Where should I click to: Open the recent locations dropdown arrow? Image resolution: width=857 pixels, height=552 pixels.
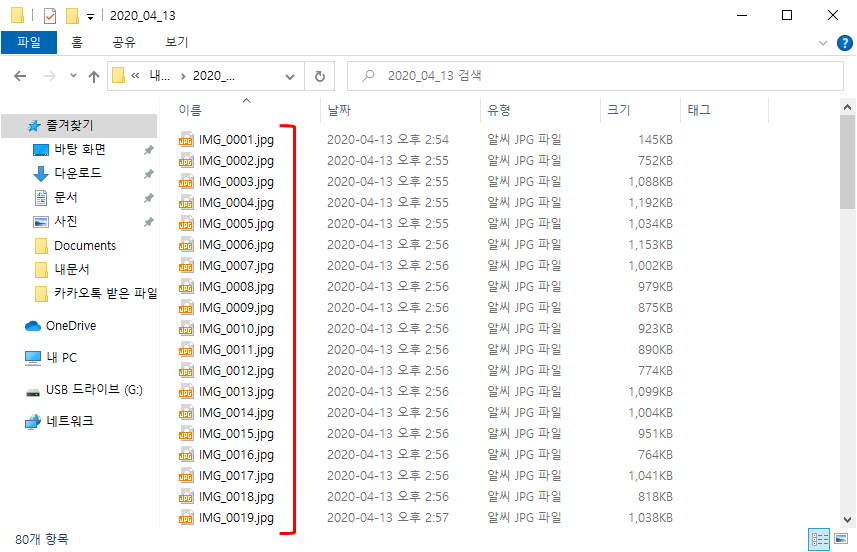[73, 76]
